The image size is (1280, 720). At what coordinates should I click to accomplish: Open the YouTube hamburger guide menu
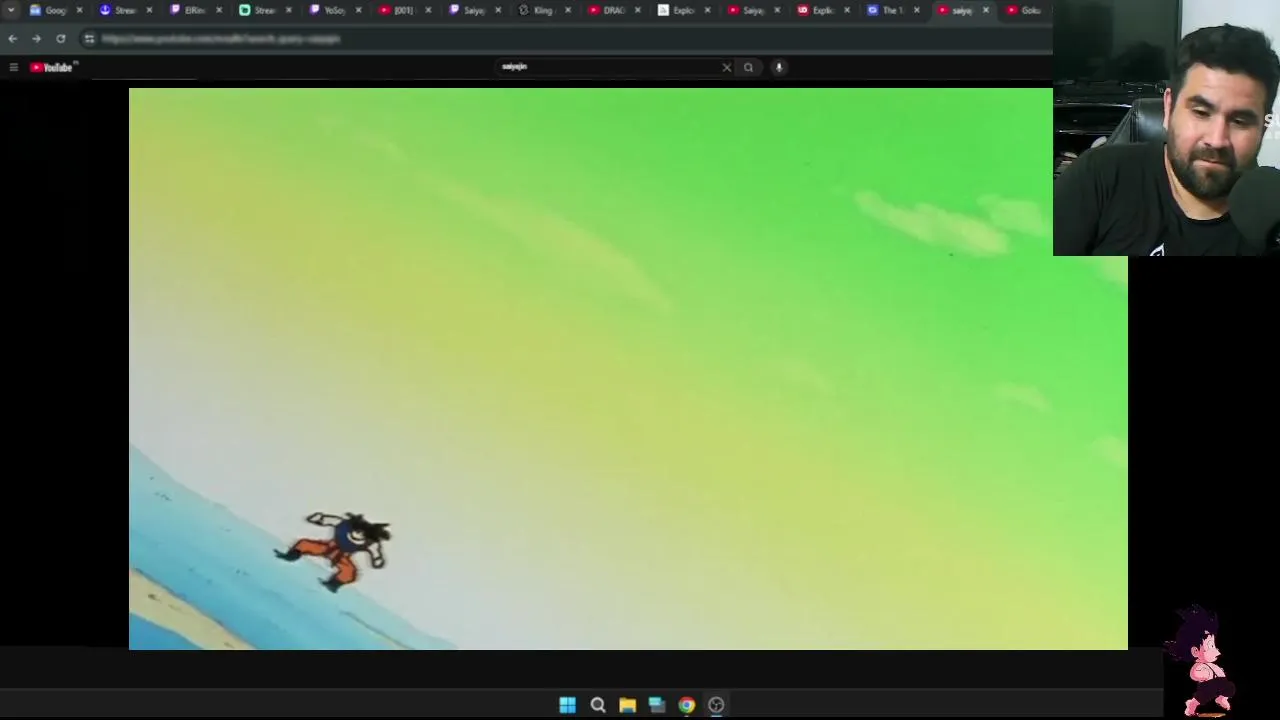[13, 67]
